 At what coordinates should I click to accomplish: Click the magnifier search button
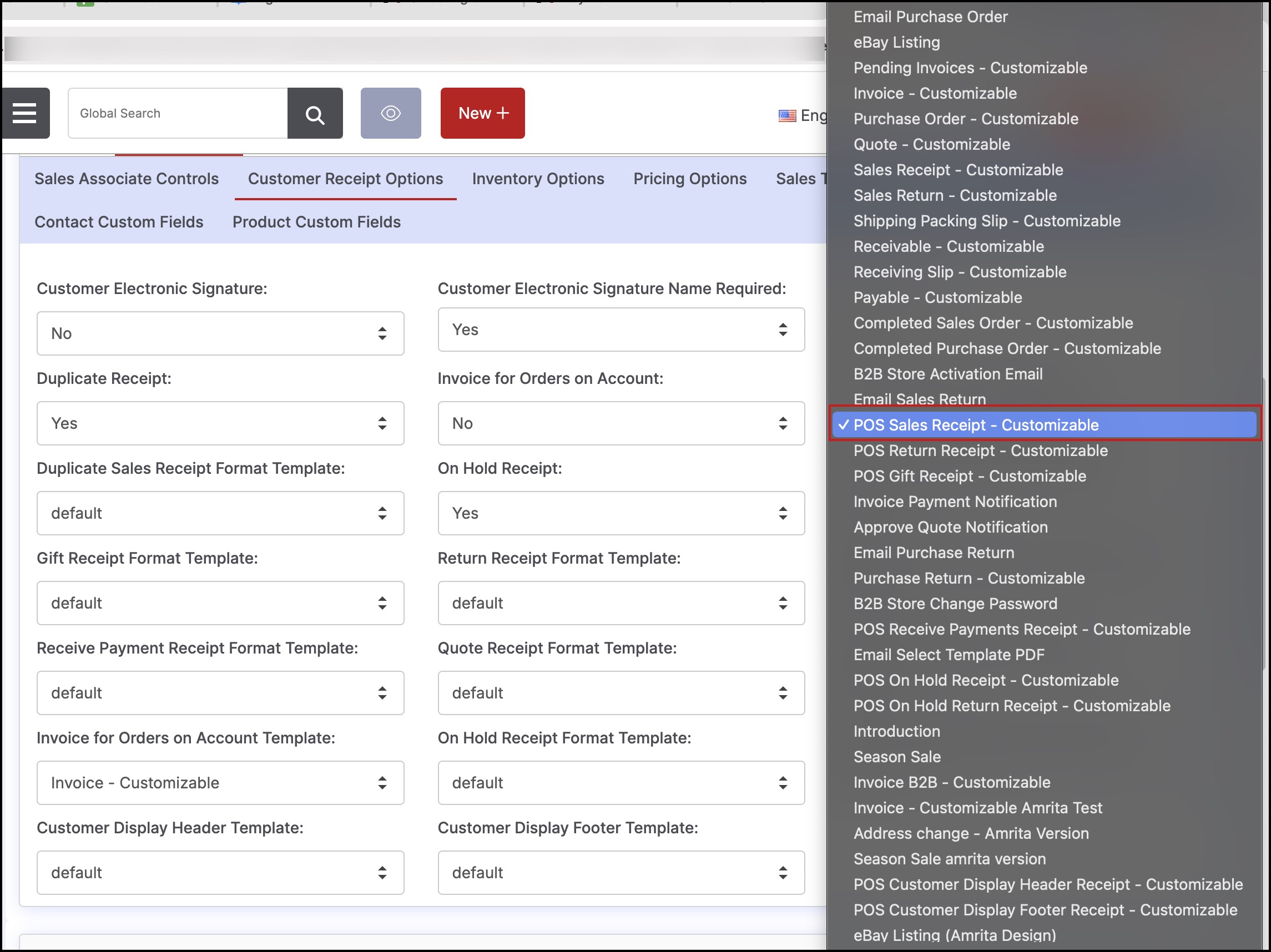[x=315, y=113]
